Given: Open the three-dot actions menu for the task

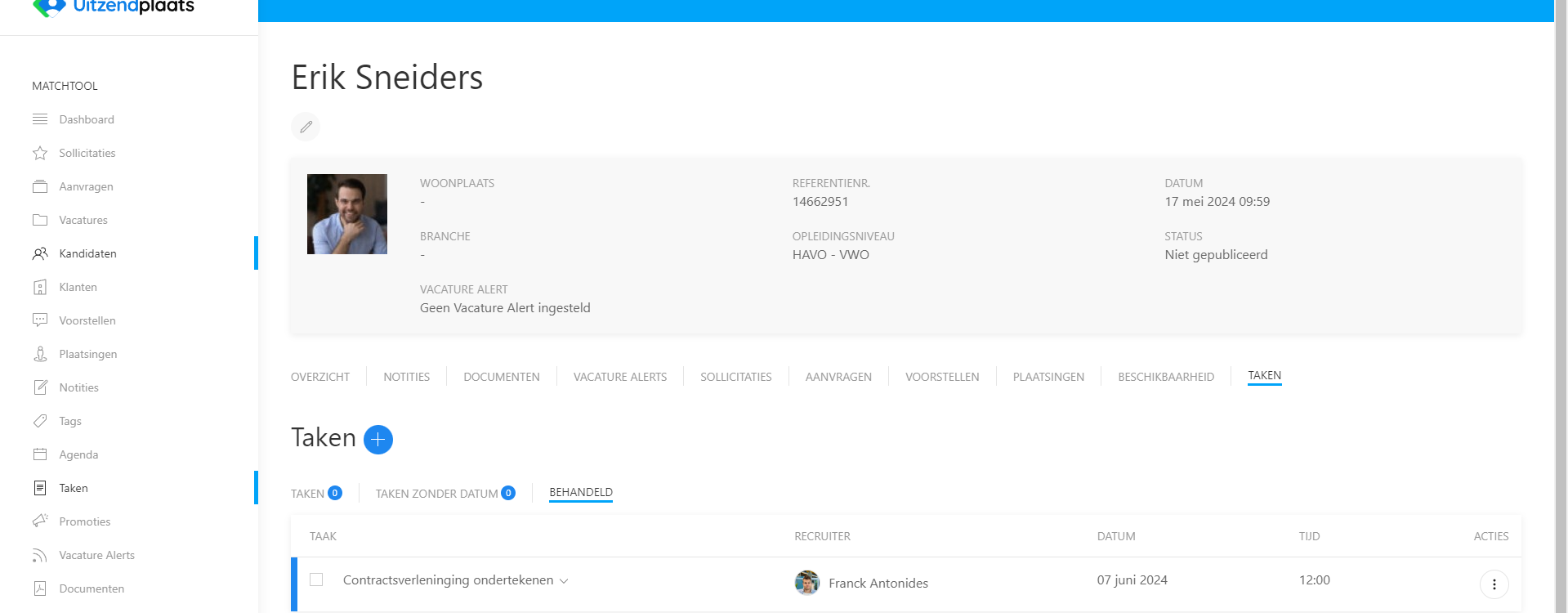Looking at the screenshot, I should [x=1494, y=584].
